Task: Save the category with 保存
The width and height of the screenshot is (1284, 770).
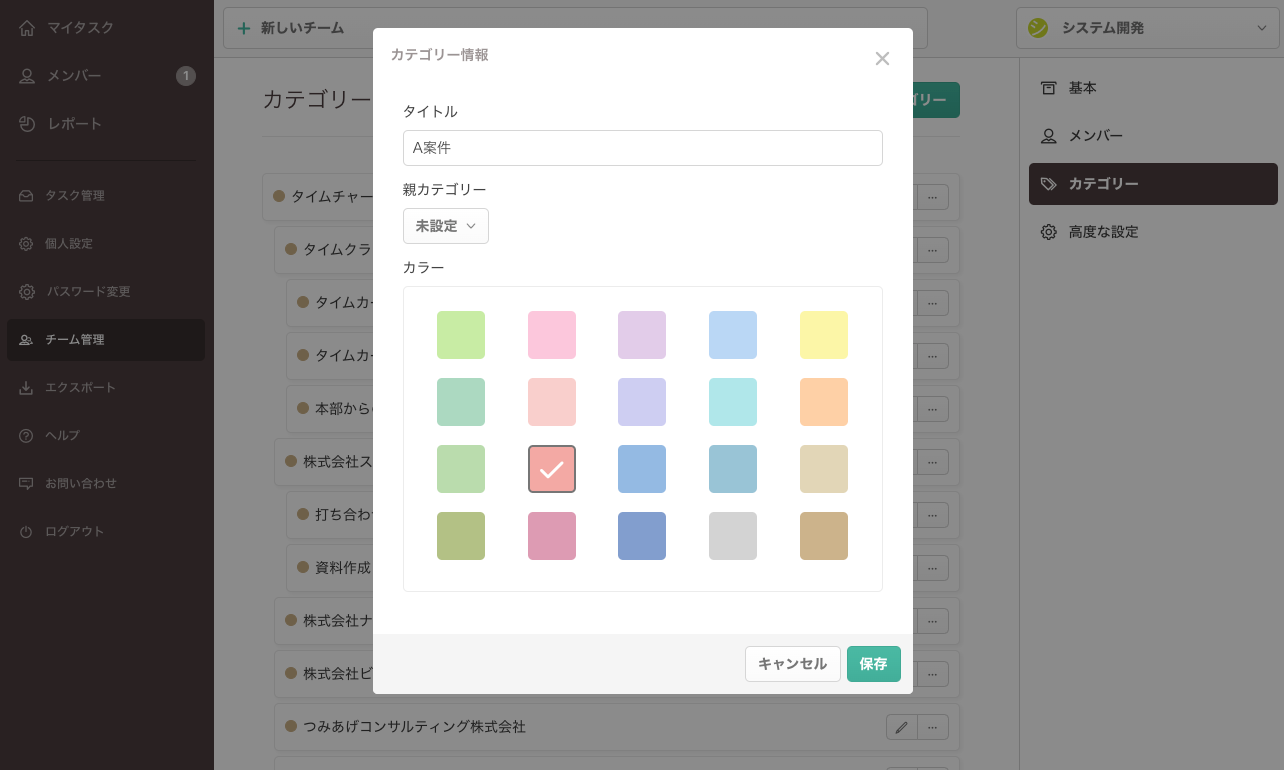Action: [873, 663]
